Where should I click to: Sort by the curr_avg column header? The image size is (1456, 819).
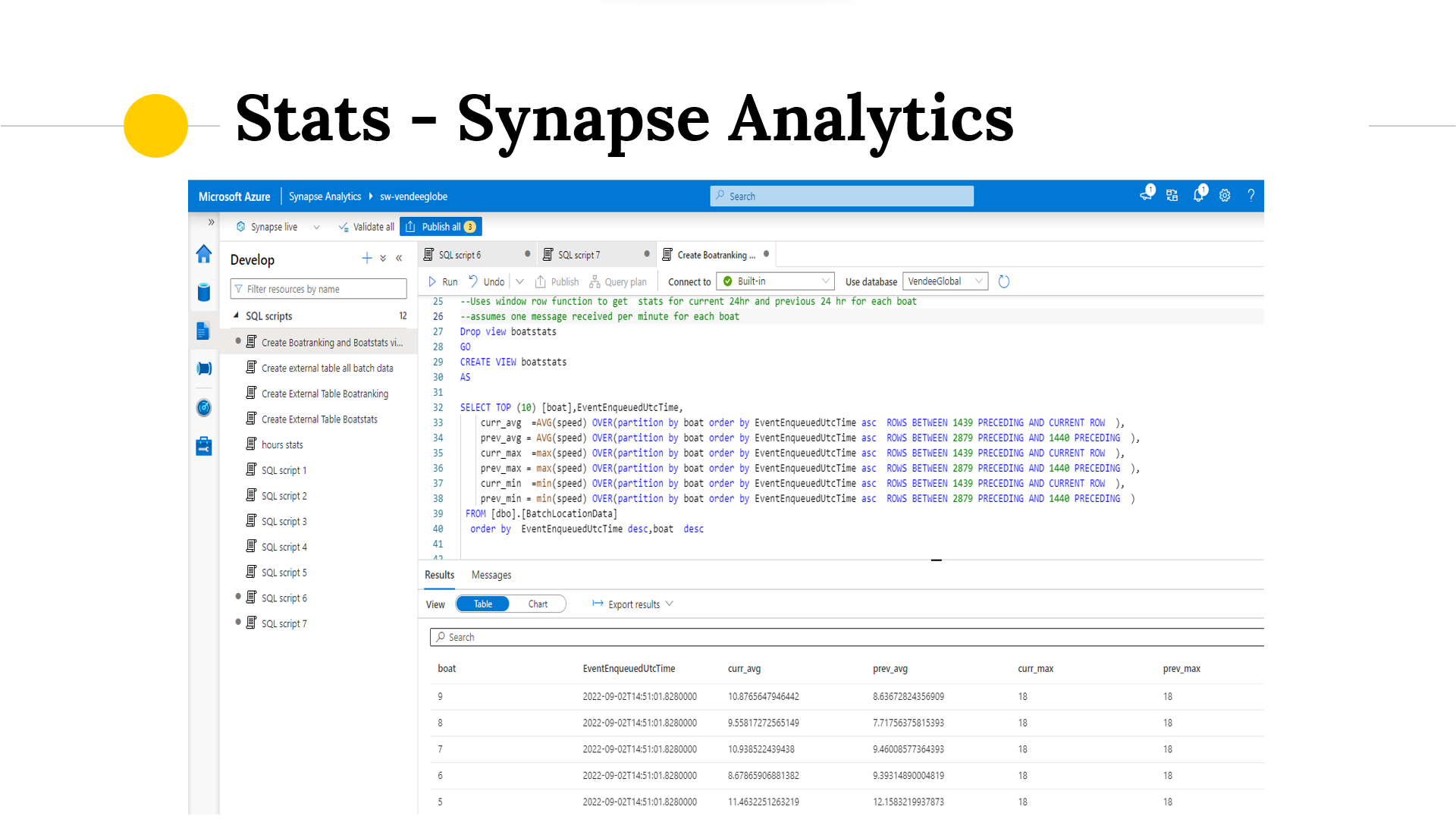(x=744, y=669)
